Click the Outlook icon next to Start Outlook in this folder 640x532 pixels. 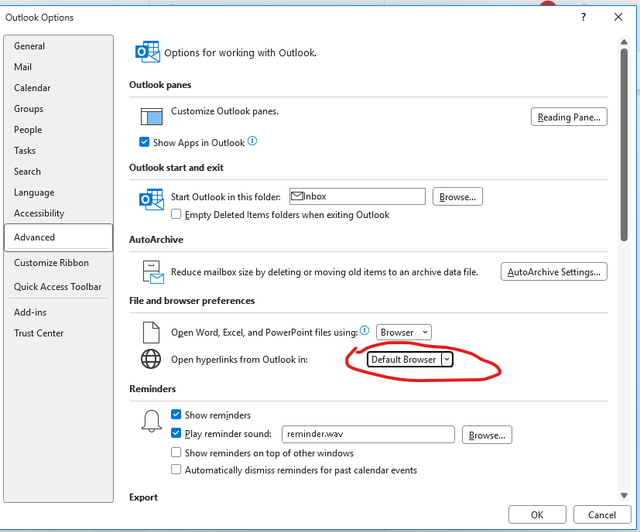coord(151,199)
